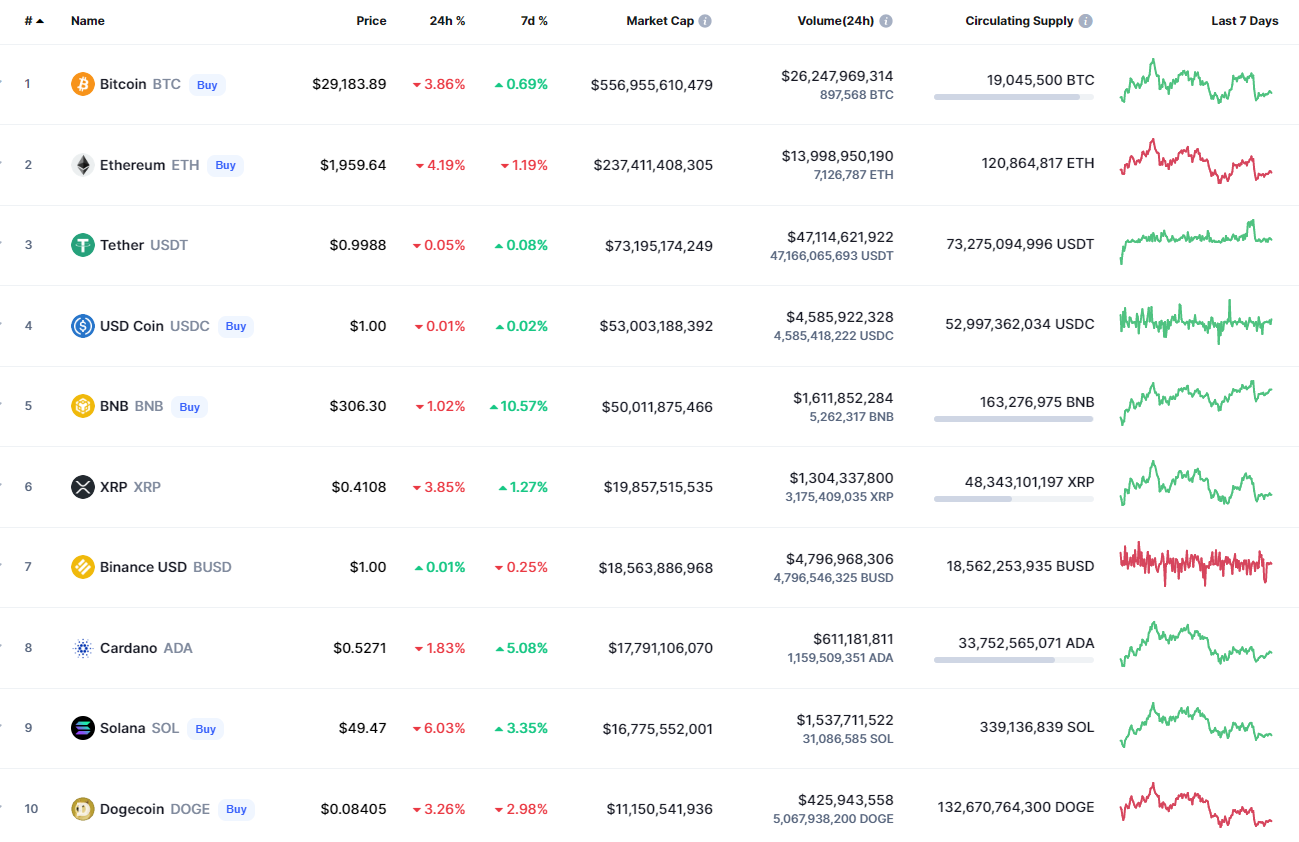Click the XRP logo icon
This screenshot has width=1299, height=842.
[83, 487]
